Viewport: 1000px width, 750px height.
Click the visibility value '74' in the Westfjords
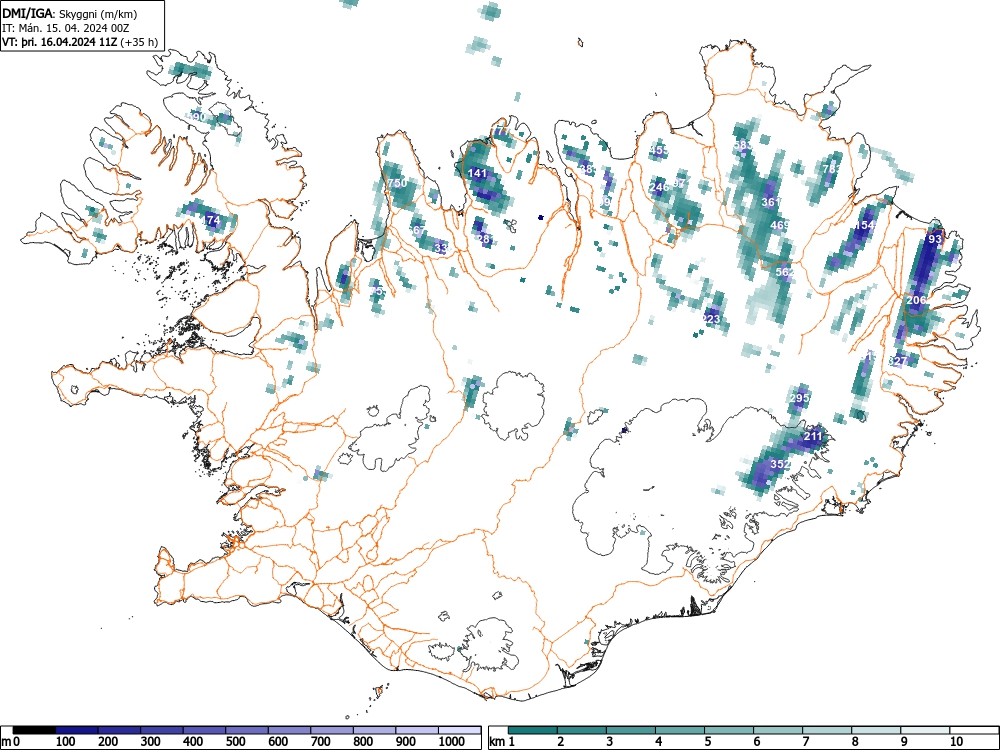click(214, 221)
